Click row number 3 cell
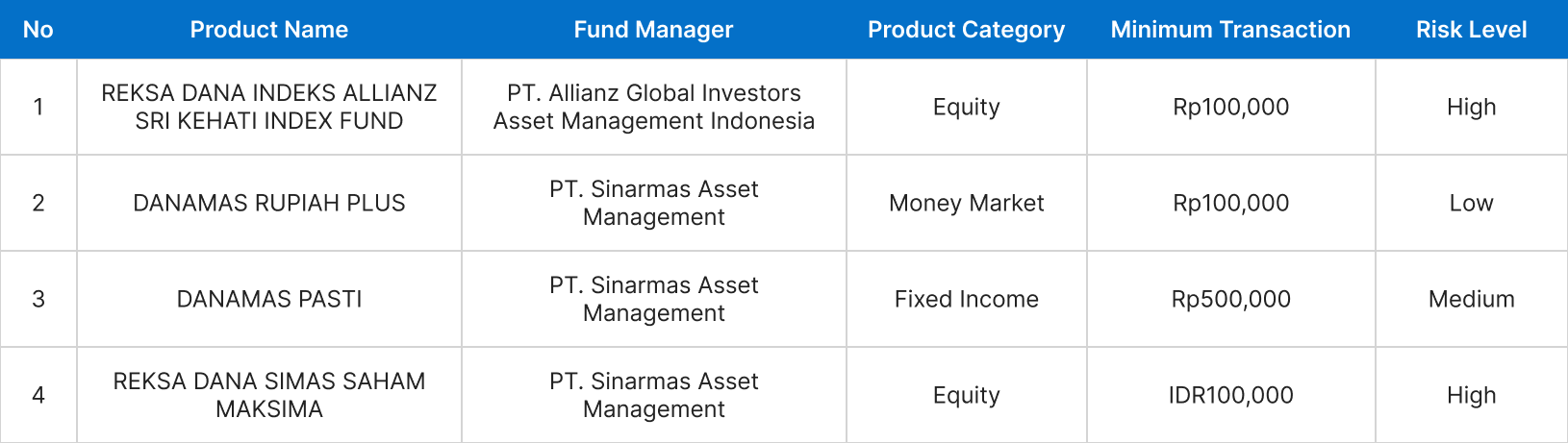 (x=38, y=299)
